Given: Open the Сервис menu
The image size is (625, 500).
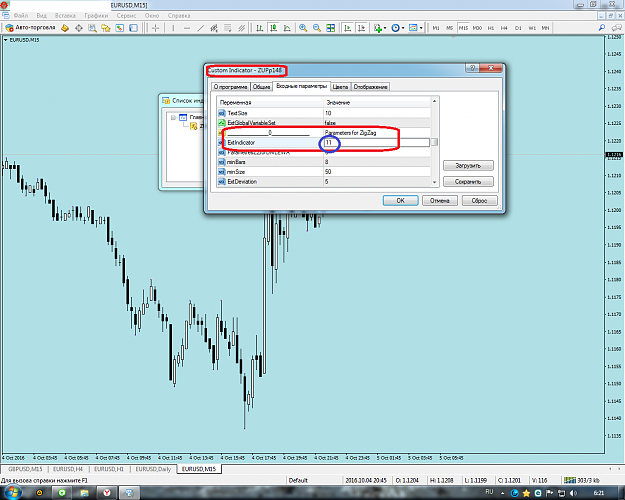Looking at the screenshot, I should [x=126, y=16].
